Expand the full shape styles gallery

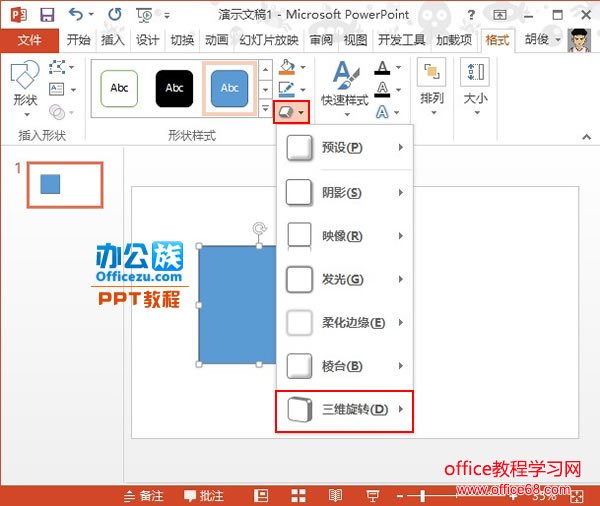point(265,109)
